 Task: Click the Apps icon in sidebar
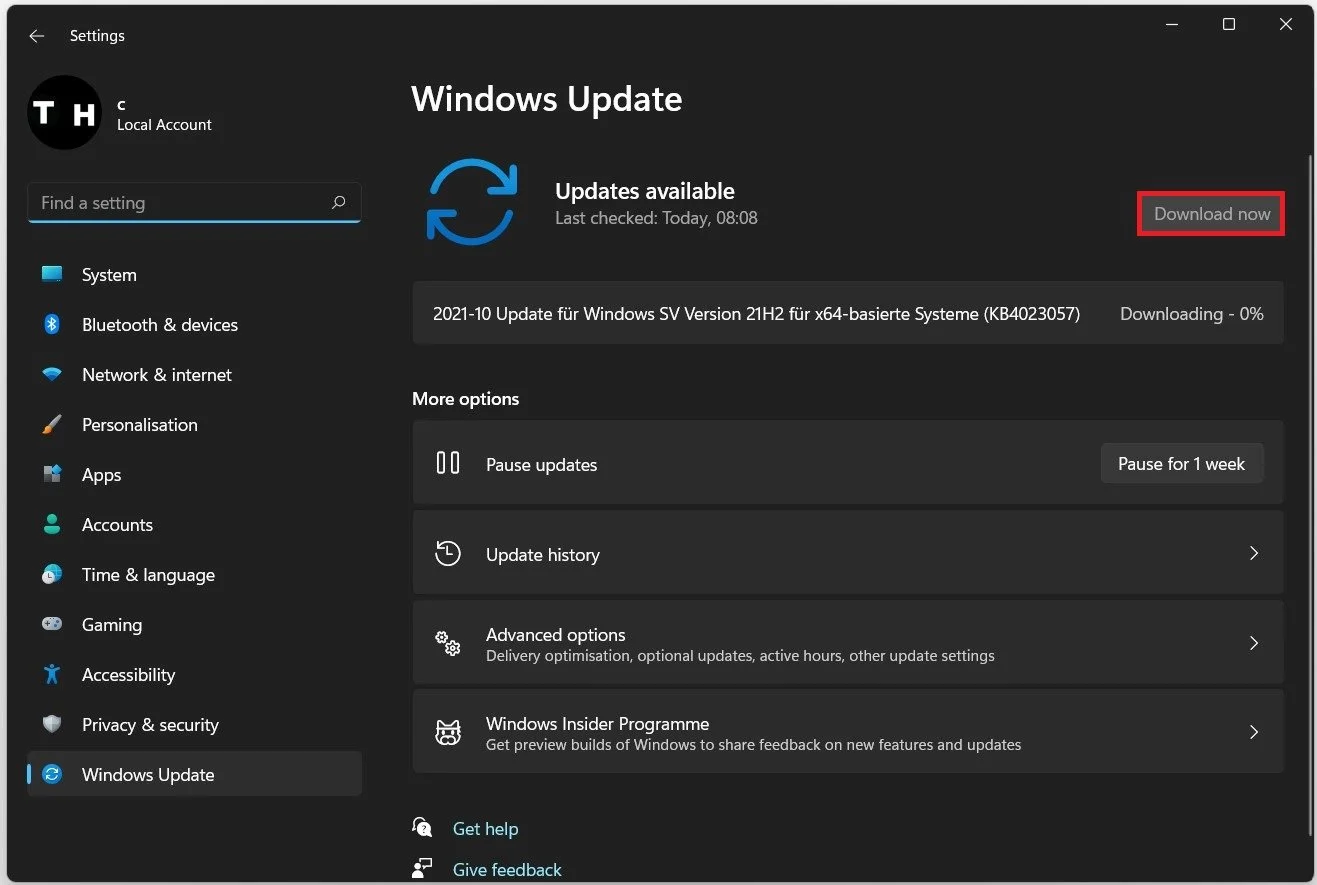[x=52, y=474]
